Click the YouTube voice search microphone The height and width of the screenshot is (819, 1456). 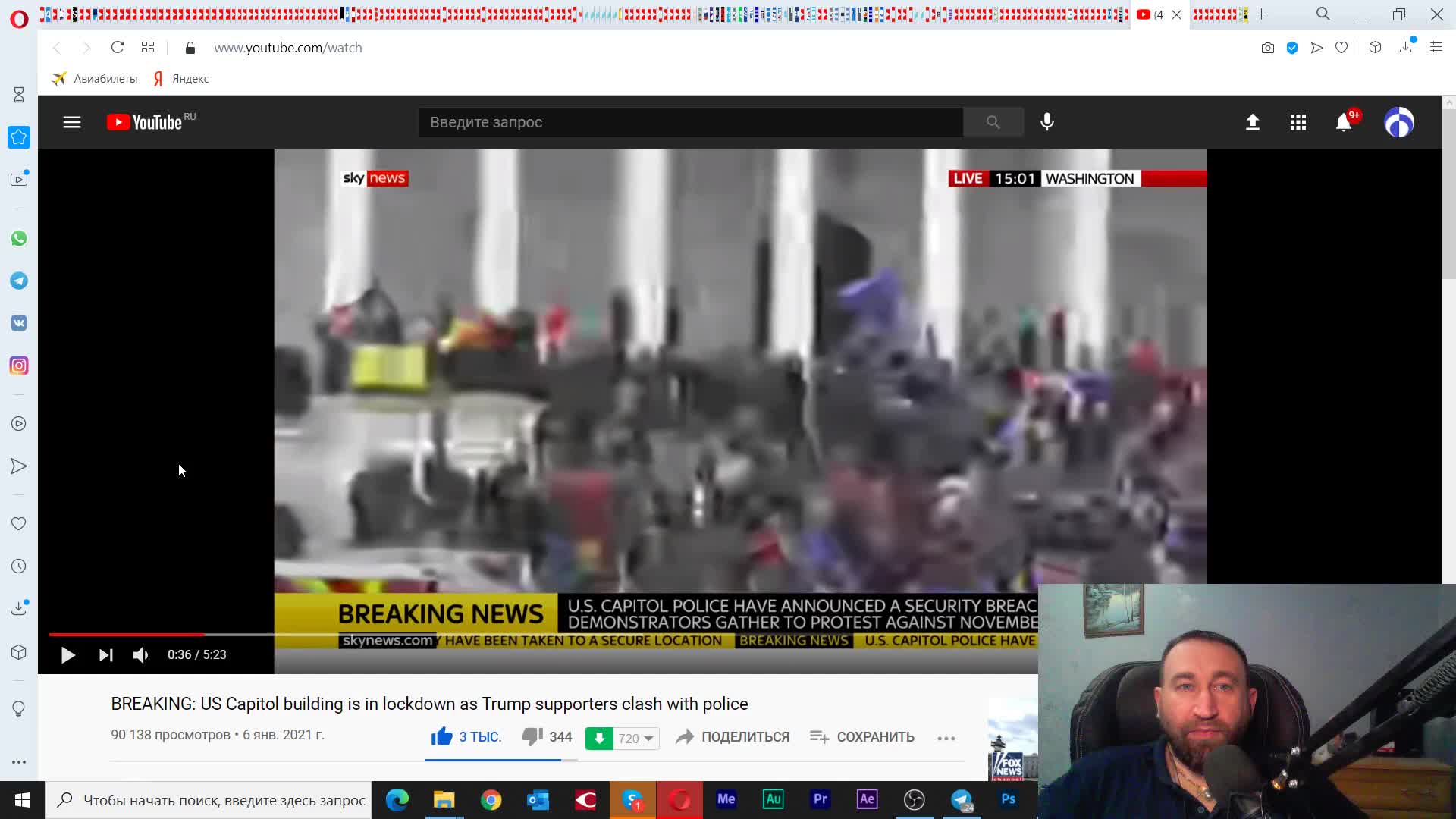(1046, 122)
